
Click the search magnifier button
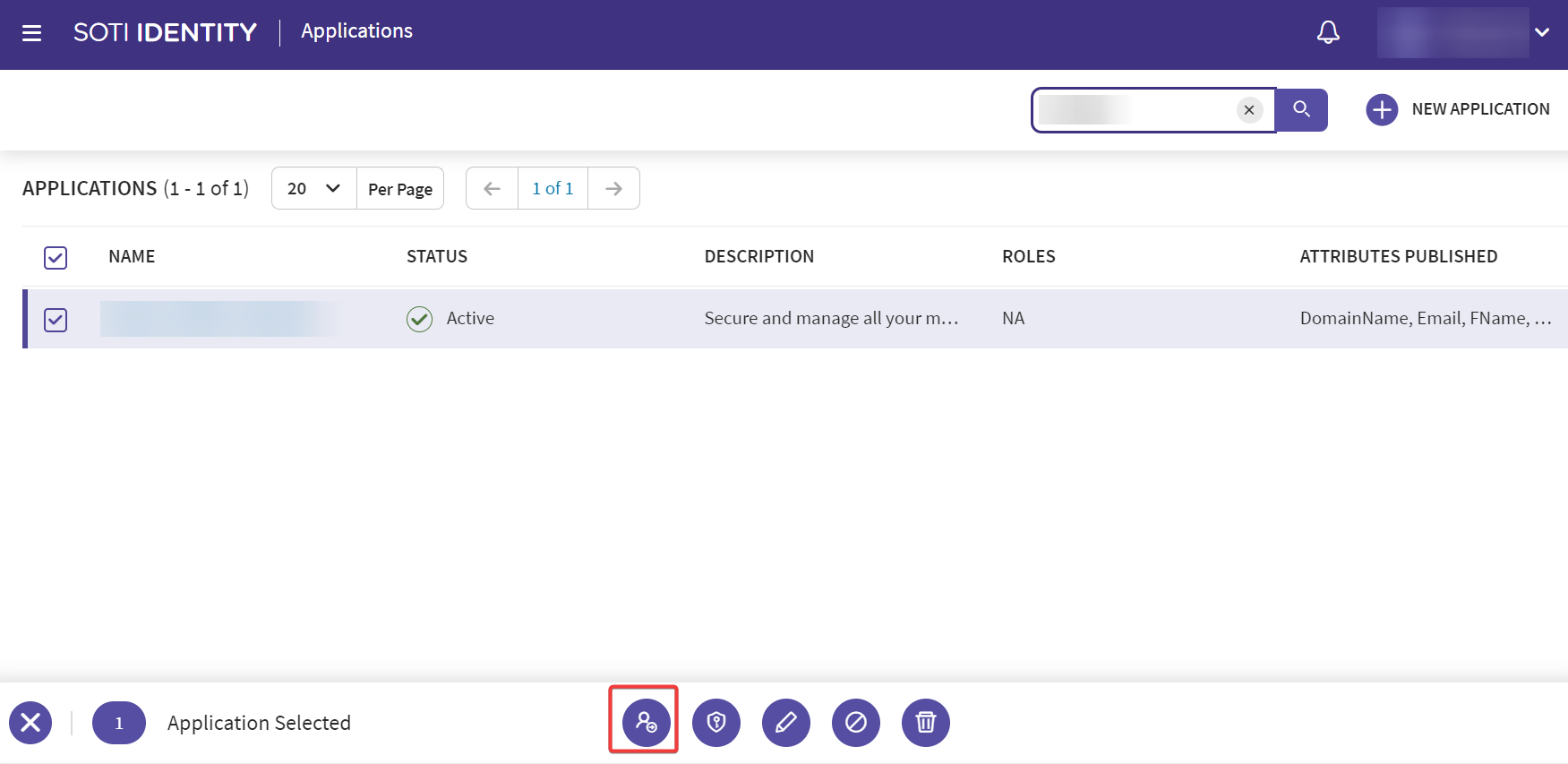tap(1301, 109)
